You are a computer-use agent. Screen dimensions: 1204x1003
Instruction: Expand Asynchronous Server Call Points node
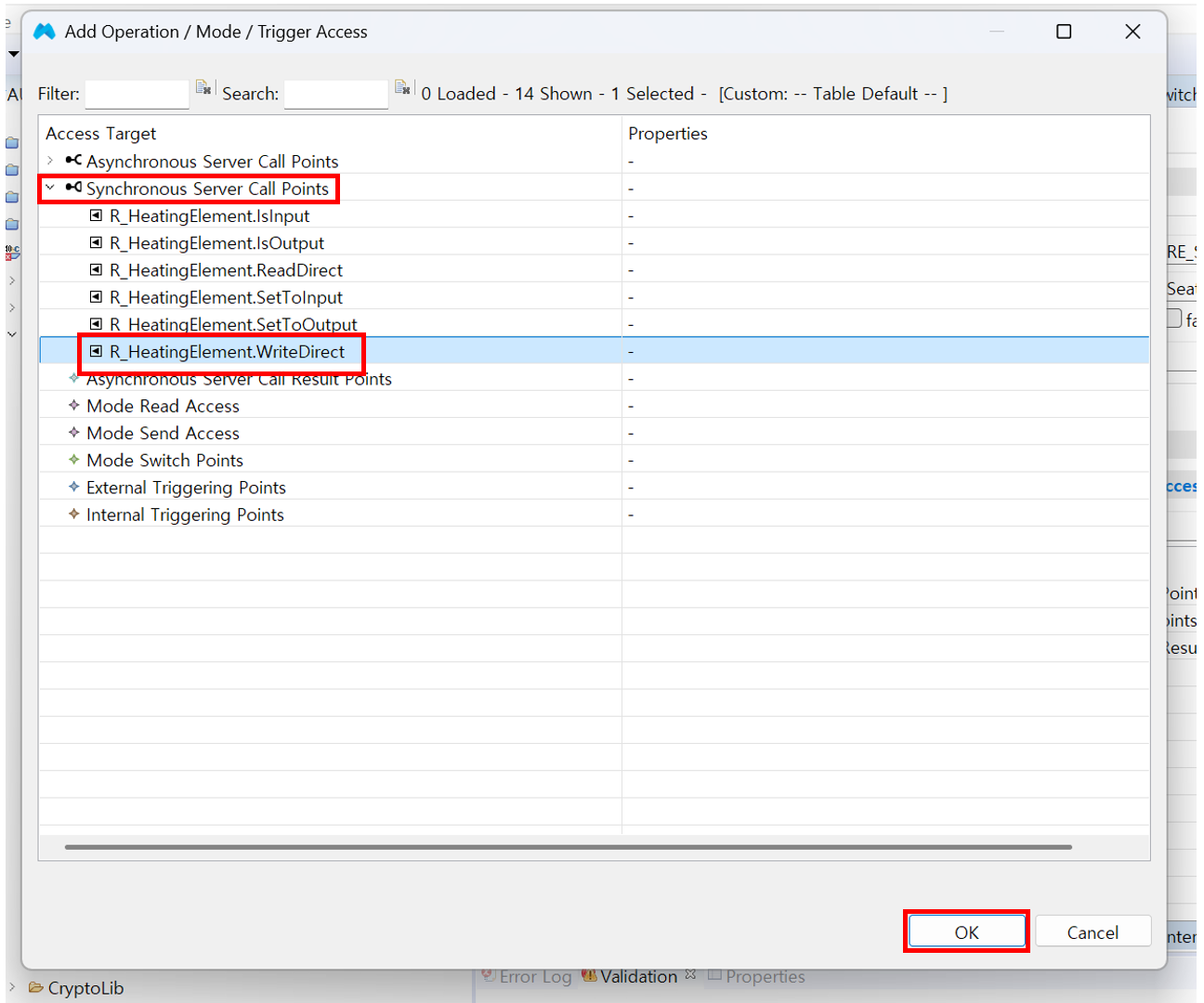pyautogui.click(x=50, y=161)
